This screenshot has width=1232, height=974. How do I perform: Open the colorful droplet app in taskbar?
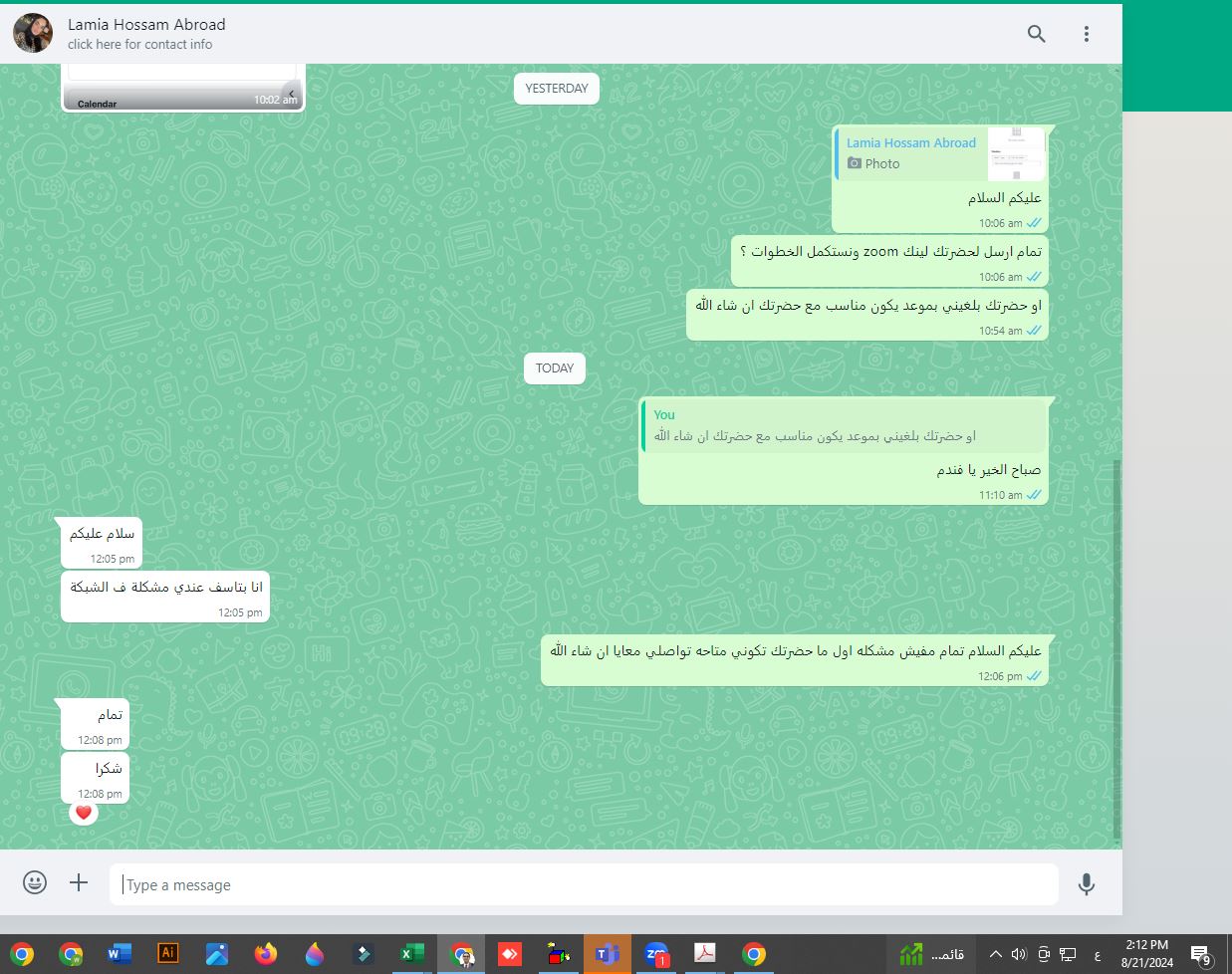pyautogui.click(x=314, y=954)
